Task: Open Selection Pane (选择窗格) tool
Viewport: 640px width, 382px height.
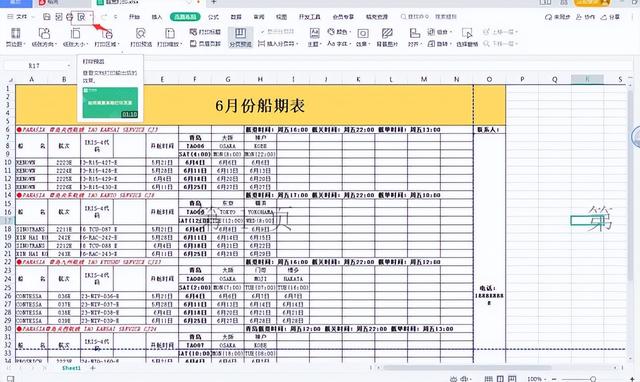Action: coord(467,38)
